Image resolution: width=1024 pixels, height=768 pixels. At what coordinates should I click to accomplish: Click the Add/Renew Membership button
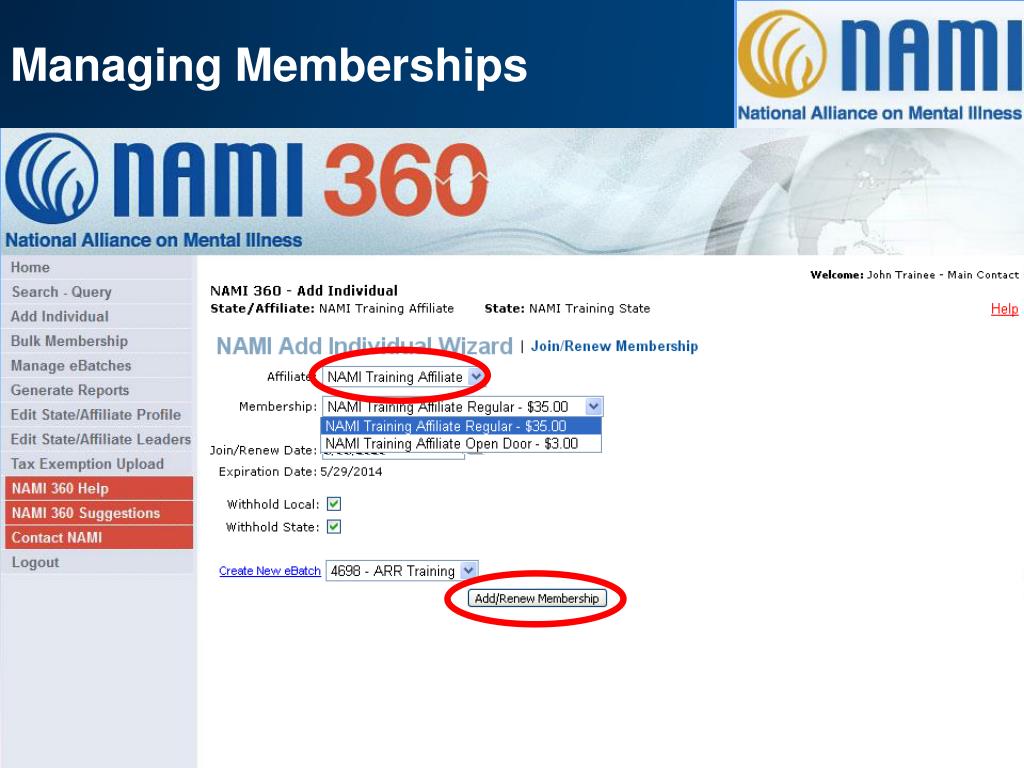point(537,598)
